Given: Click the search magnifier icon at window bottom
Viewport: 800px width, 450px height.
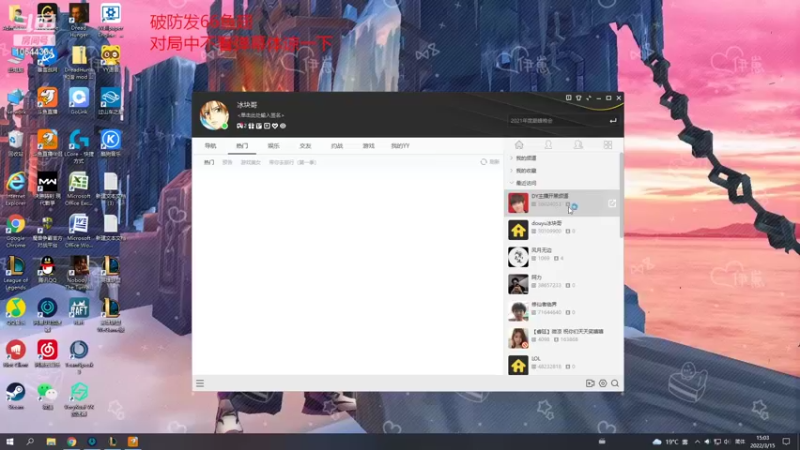Looking at the screenshot, I should (x=615, y=383).
